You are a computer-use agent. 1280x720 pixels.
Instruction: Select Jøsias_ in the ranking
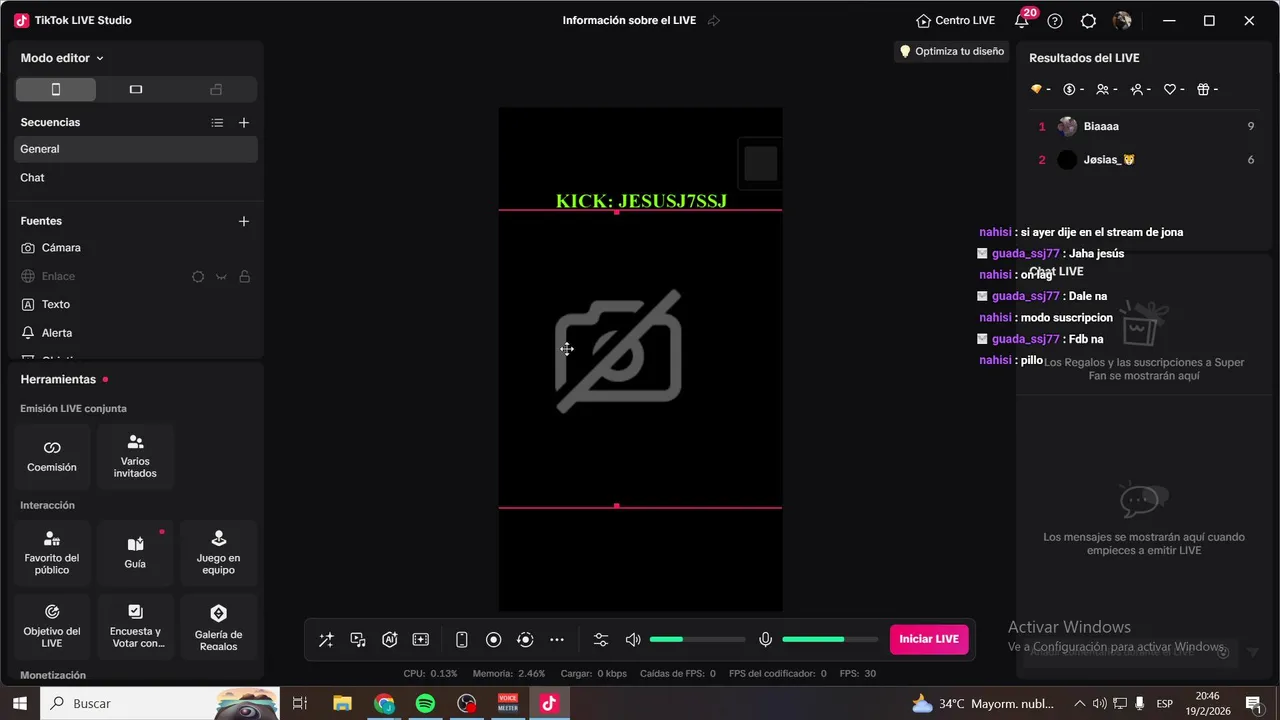pyautogui.click(x=1146, y=160)
